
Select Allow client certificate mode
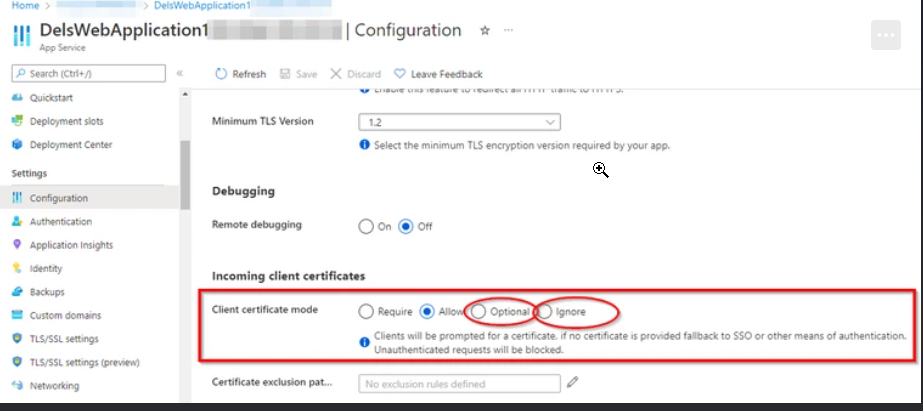click(x=427, y=311)
